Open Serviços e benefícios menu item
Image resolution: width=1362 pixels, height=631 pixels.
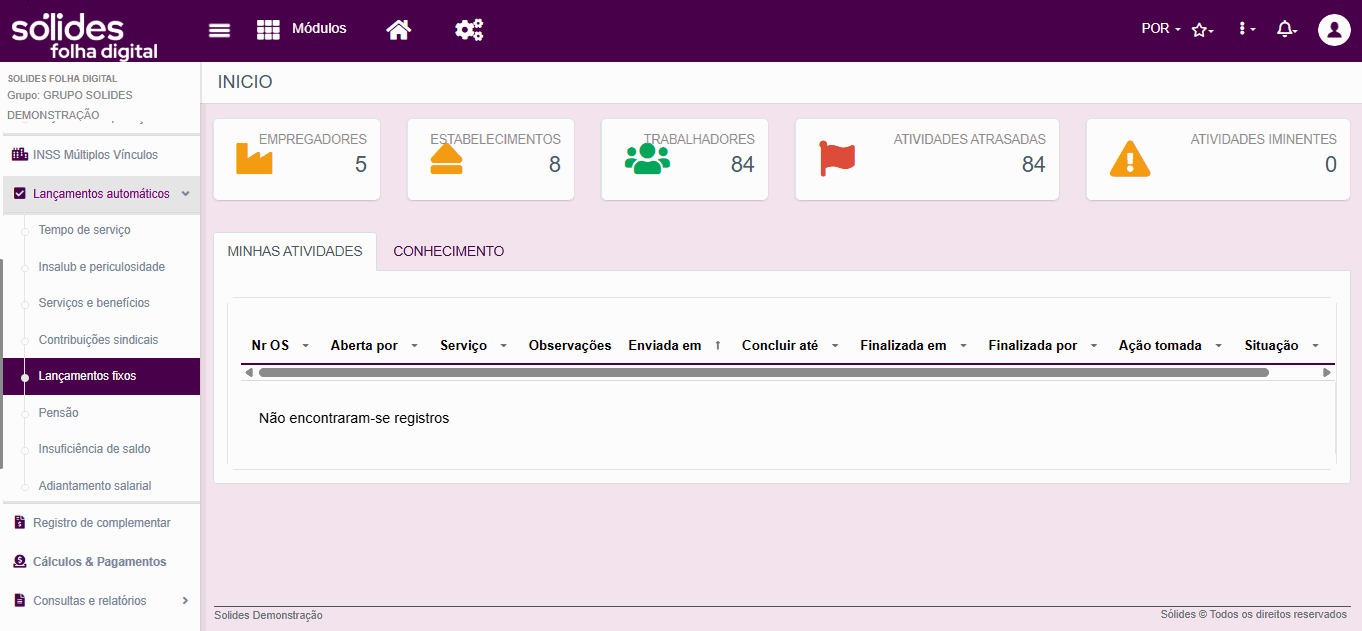point(94,303)
